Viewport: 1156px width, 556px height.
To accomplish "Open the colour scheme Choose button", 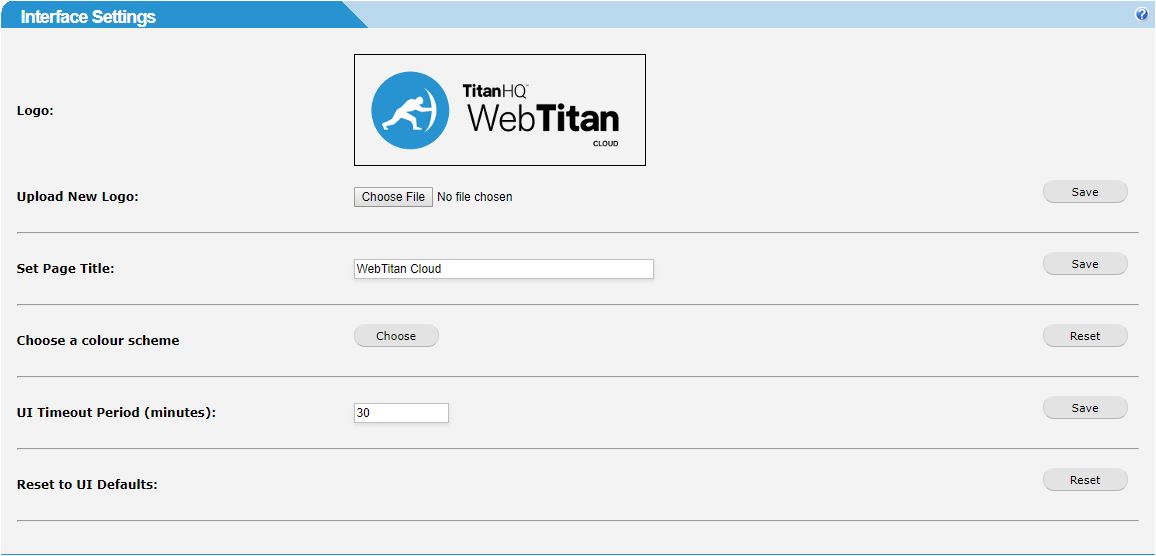I will [x=396, y=336].
